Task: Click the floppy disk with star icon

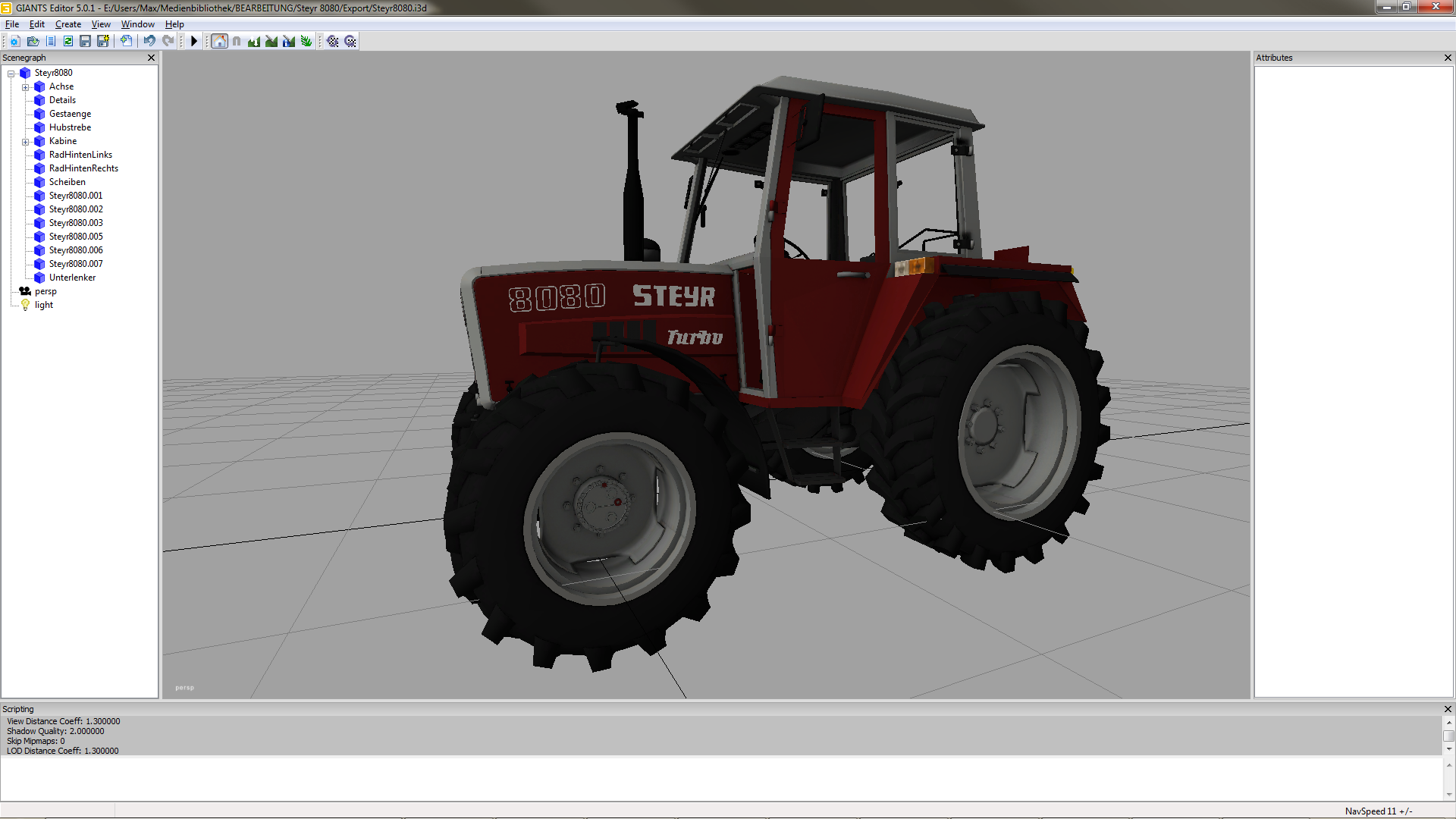Action: click(x=103, y=41)
